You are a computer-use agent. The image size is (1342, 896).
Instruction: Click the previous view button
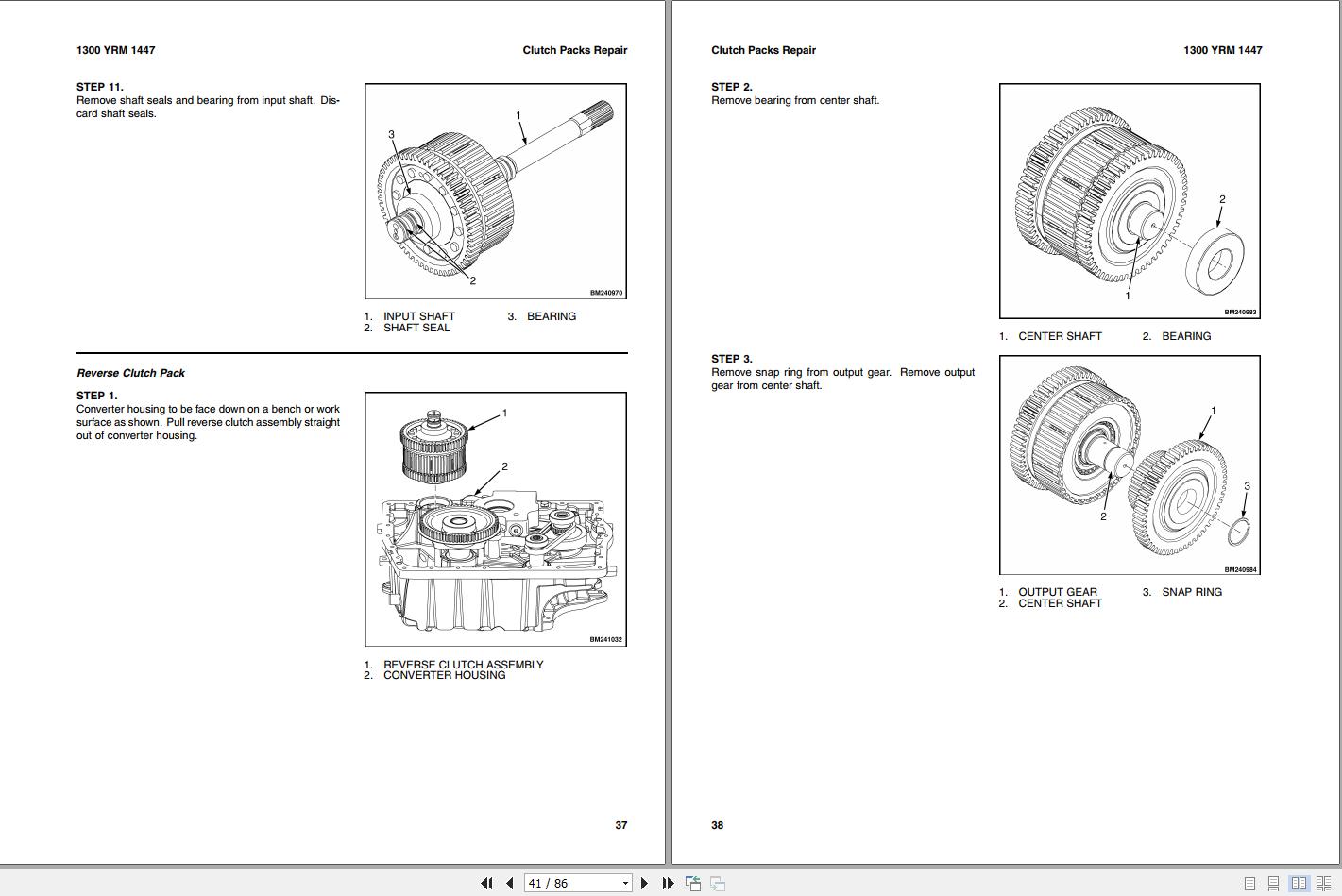click(693, 884)
